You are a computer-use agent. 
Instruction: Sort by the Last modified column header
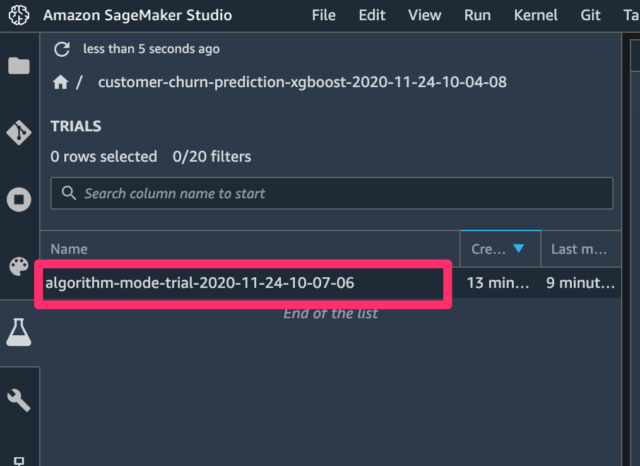[x=579, y=249]
